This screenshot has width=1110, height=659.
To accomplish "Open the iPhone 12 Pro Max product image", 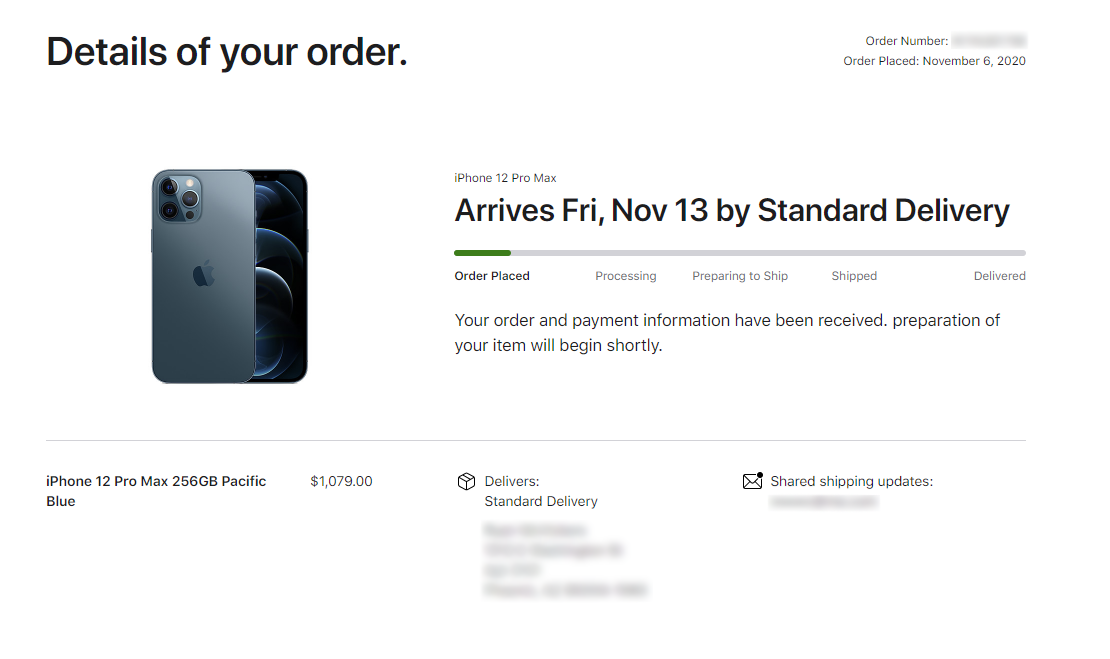I will pos(230,277).
